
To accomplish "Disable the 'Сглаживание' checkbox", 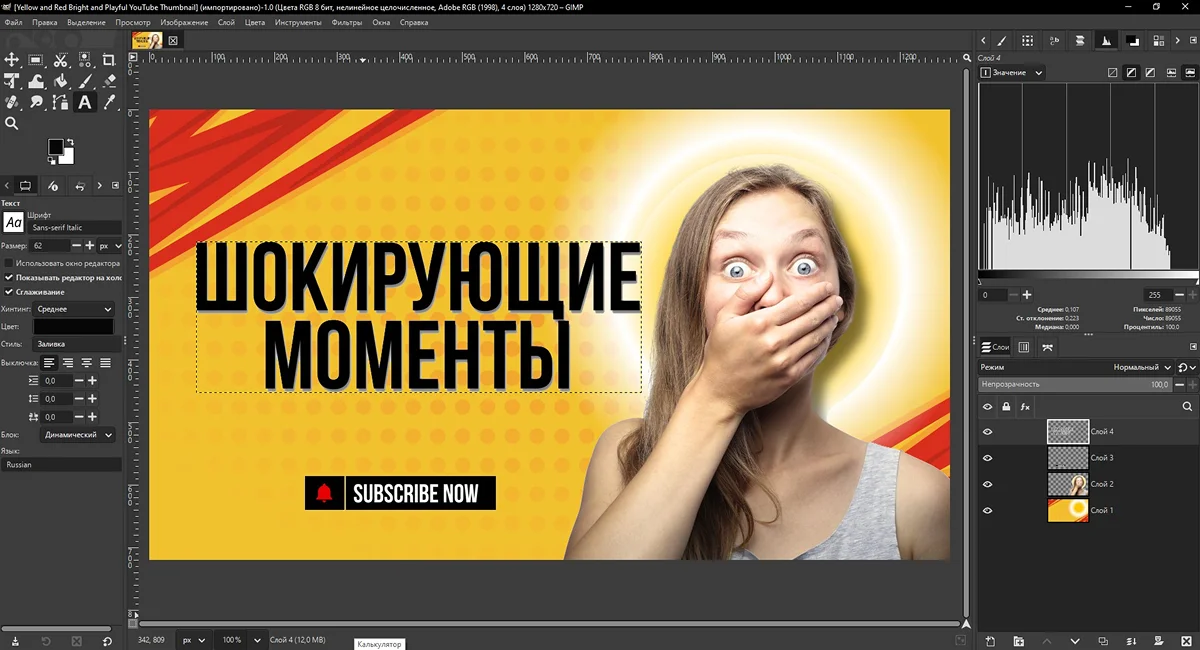I will coord(9,292).
